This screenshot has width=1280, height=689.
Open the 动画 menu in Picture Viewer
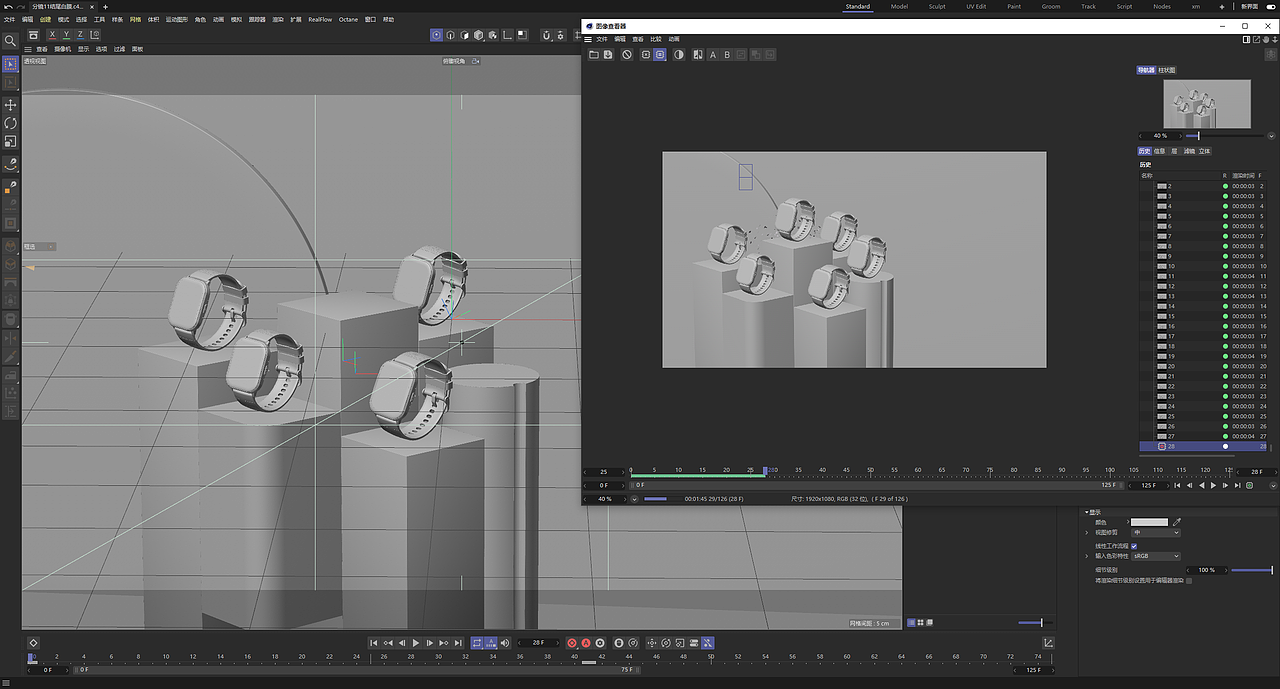674,39
